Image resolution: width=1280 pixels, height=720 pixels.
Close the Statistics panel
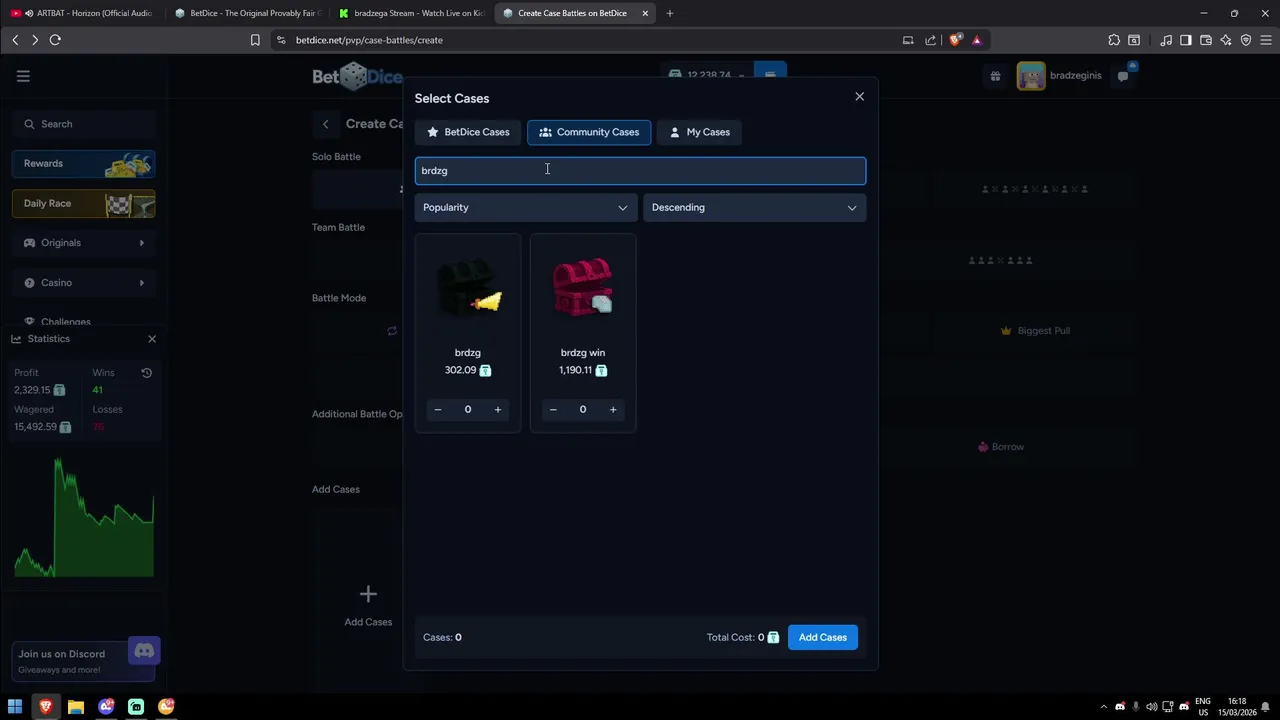152,339
